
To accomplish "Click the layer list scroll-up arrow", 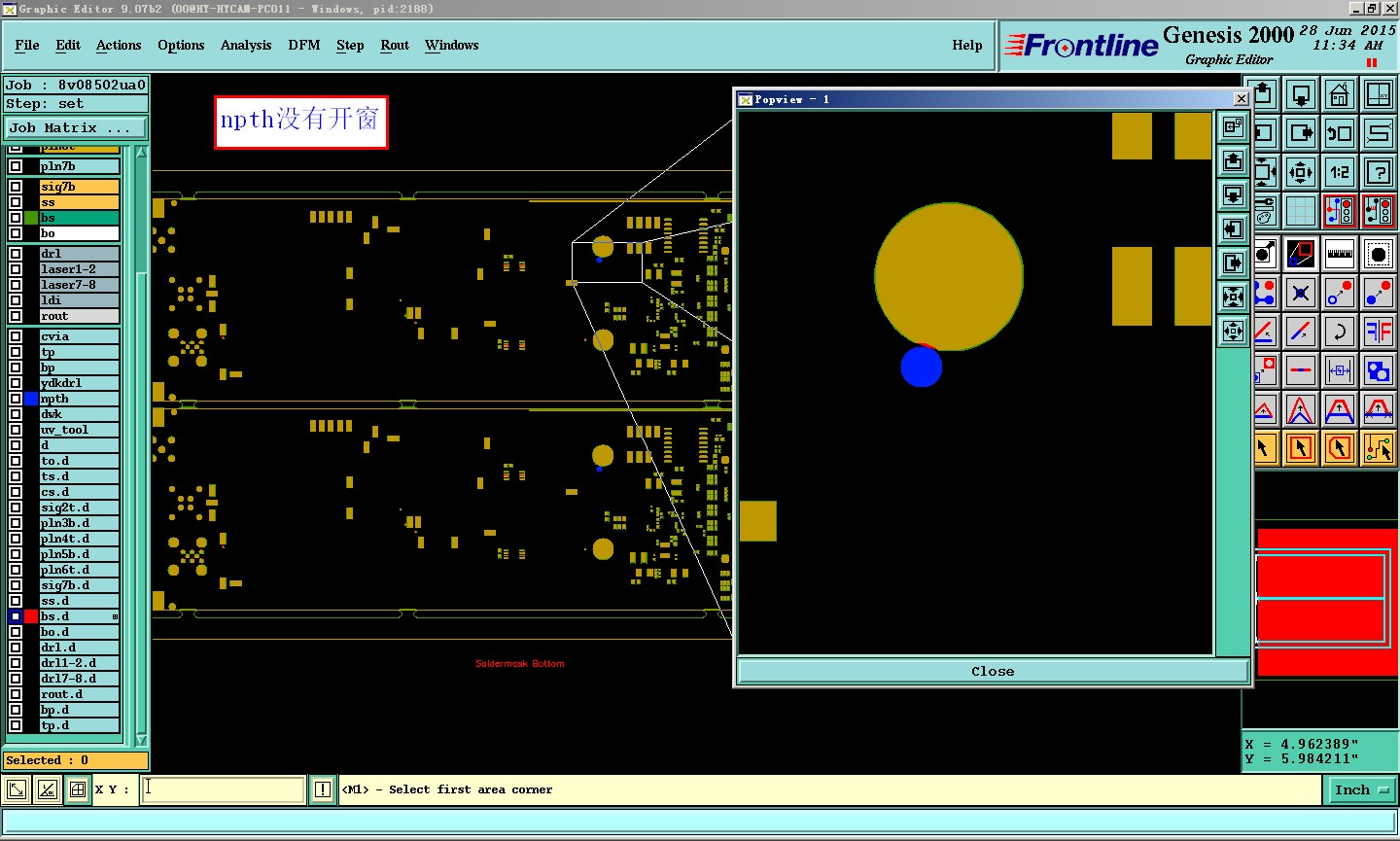I will pos(142,153).
